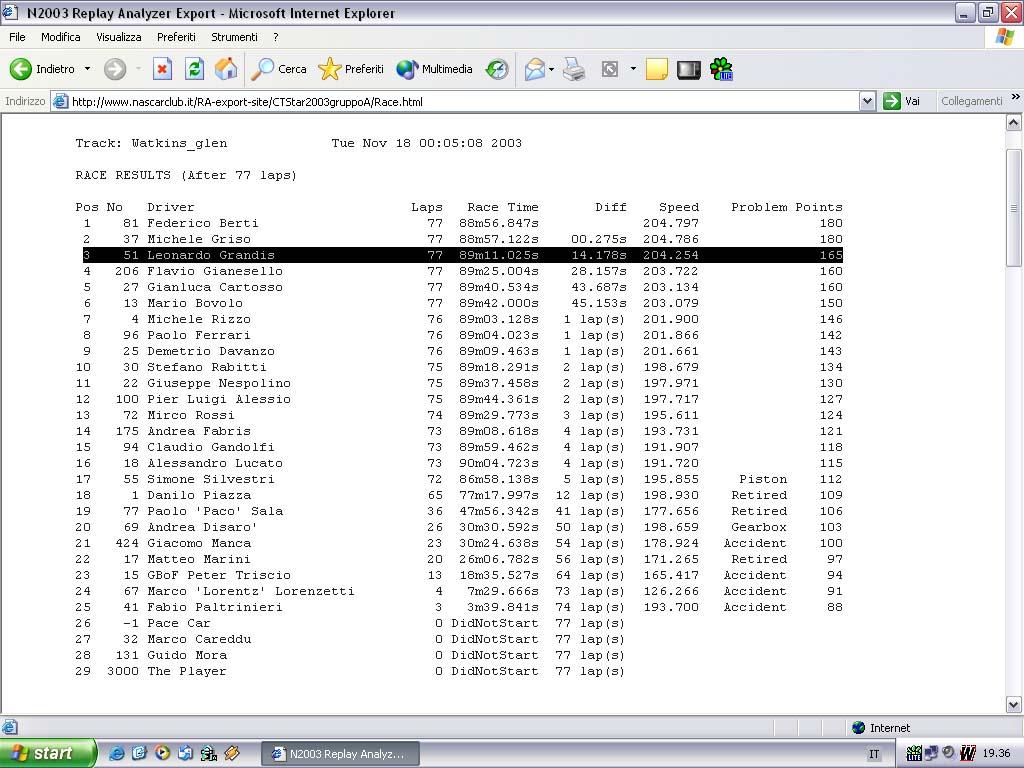Print the page with the printer icon
The image size is (1024, 768).
[x=574, y=69]
